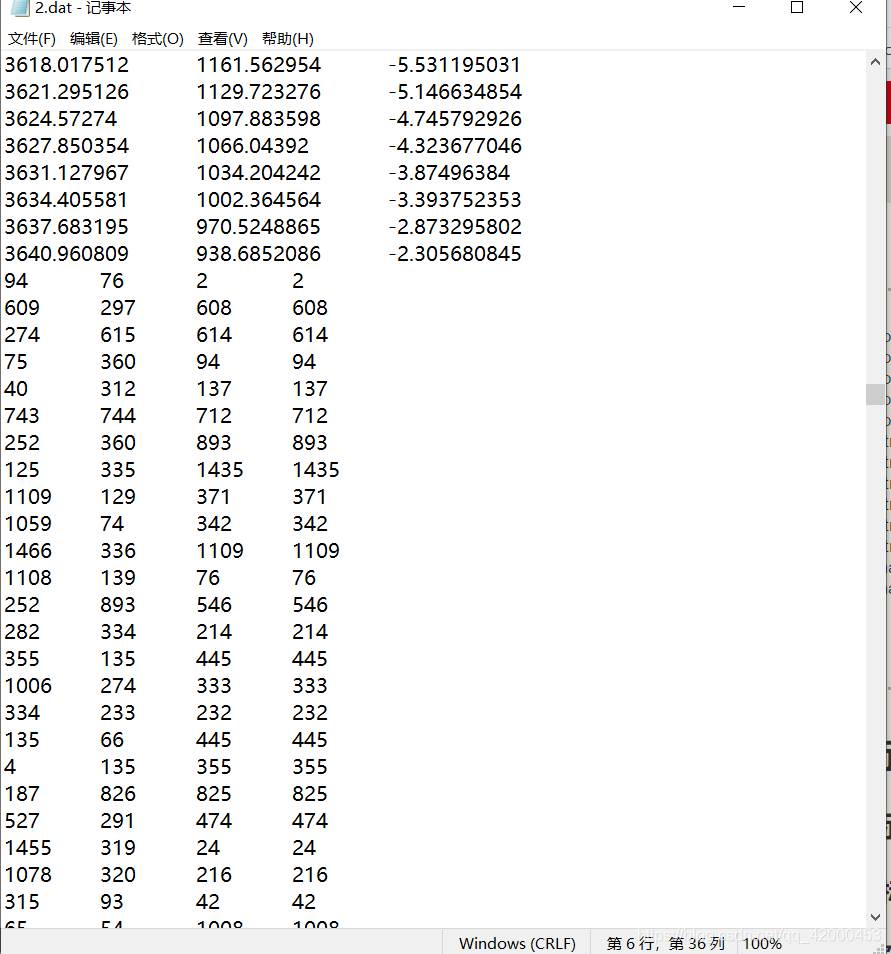Click the value 1034.204242

point(259,173)
